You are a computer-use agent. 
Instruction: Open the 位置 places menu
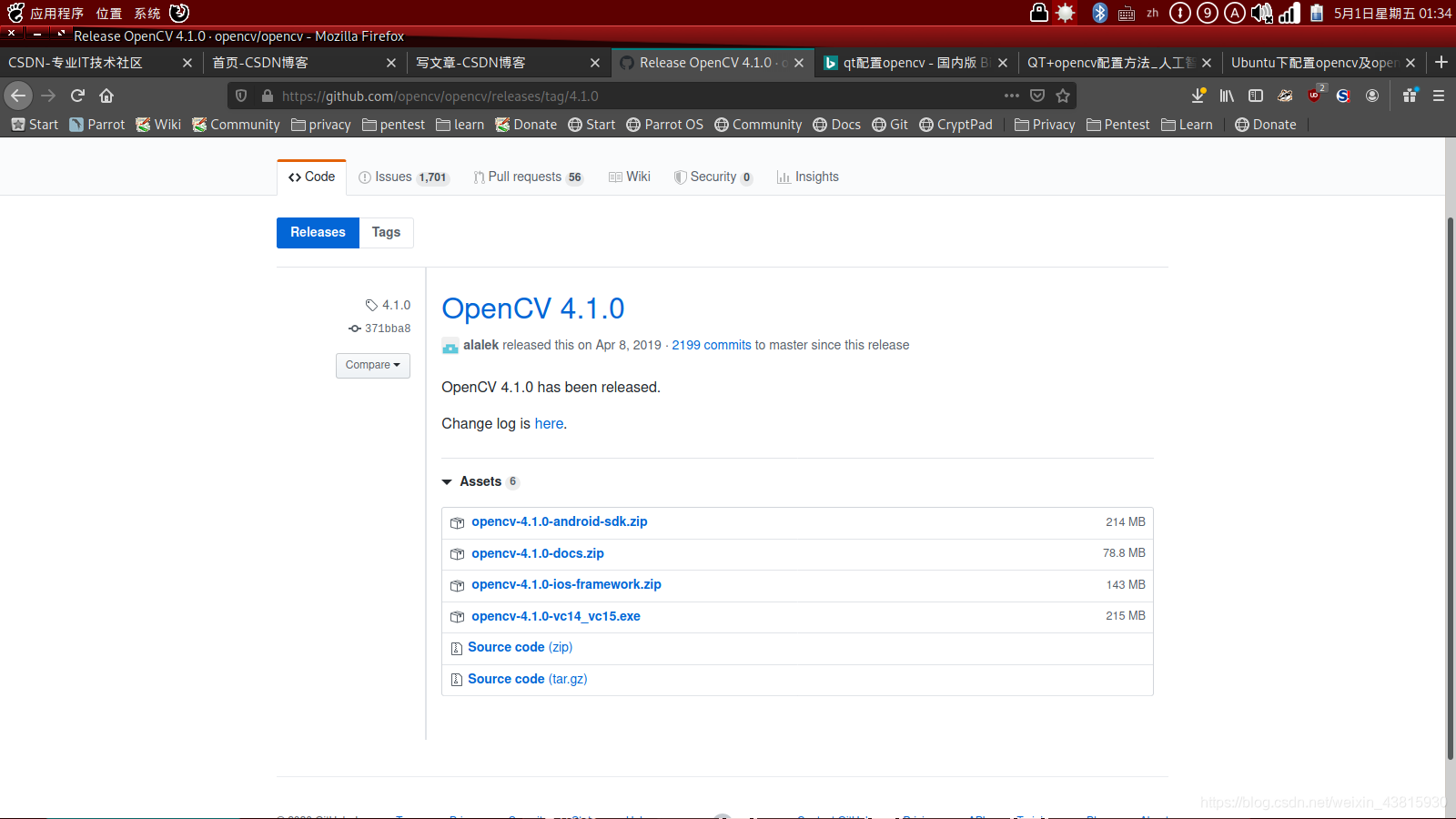point(109,13)
